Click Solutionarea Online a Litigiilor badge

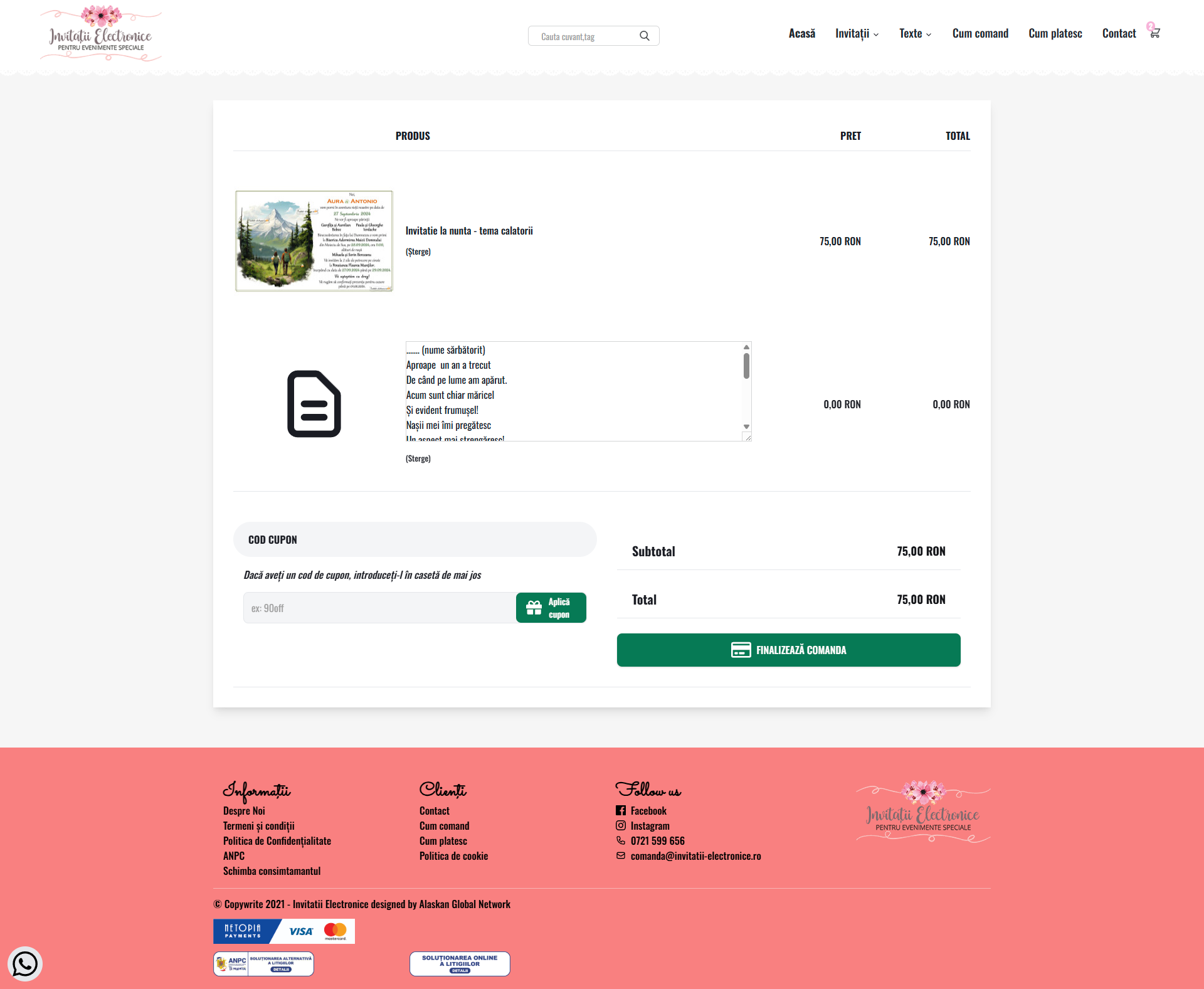tap(460, 964)
